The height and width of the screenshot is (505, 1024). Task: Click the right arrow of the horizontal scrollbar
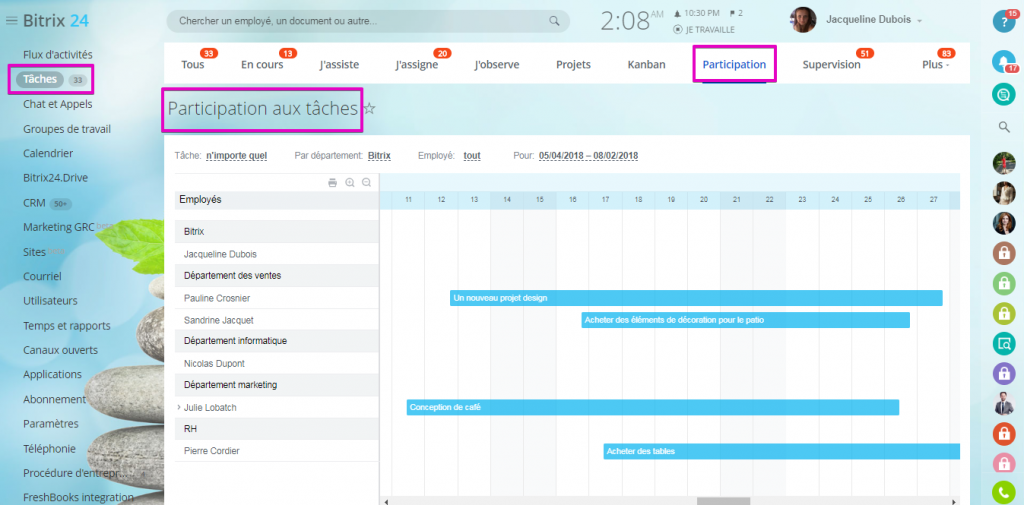955,502
